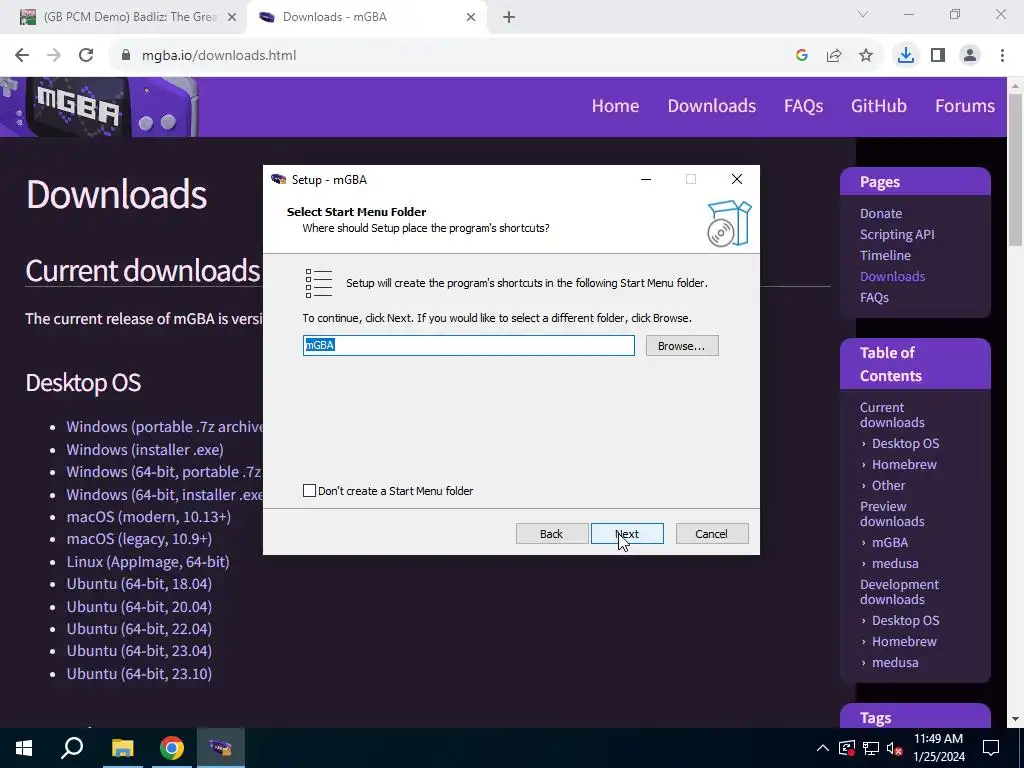Open Forums in site navigation
This screenshot has height=768, width=1024.
point(965,106)
